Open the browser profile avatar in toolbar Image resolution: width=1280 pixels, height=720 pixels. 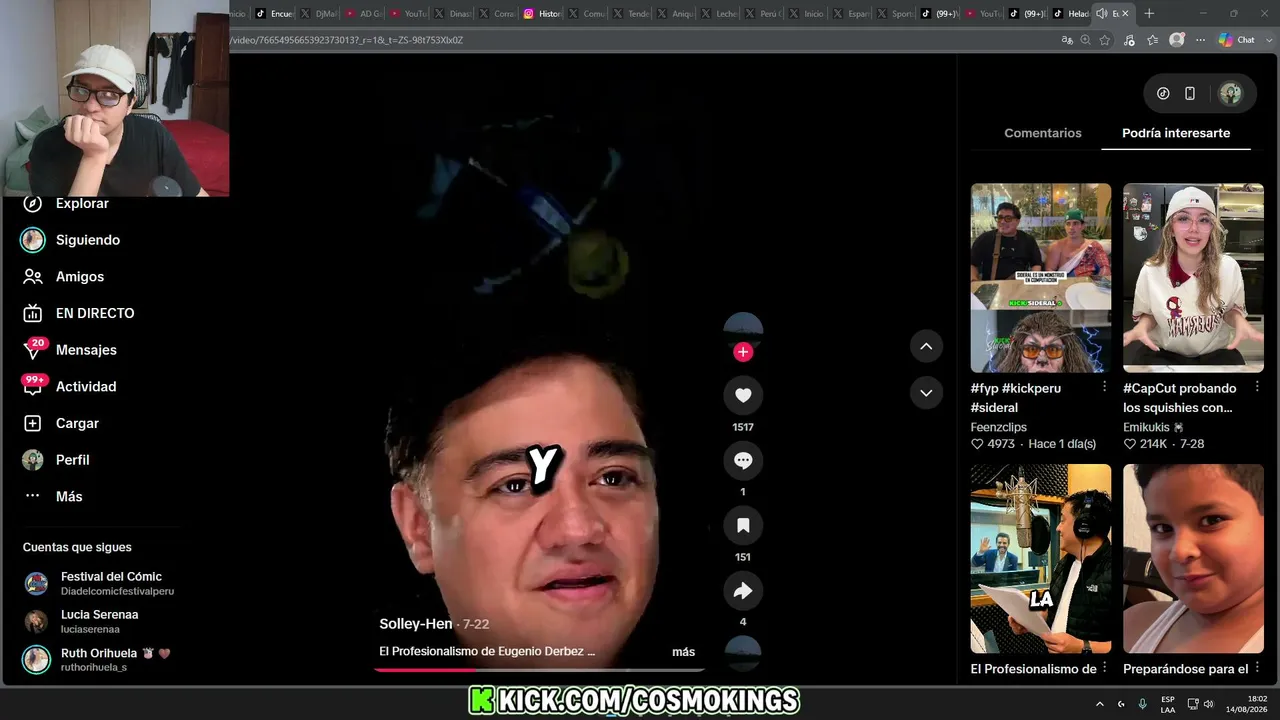point(1177,40)
